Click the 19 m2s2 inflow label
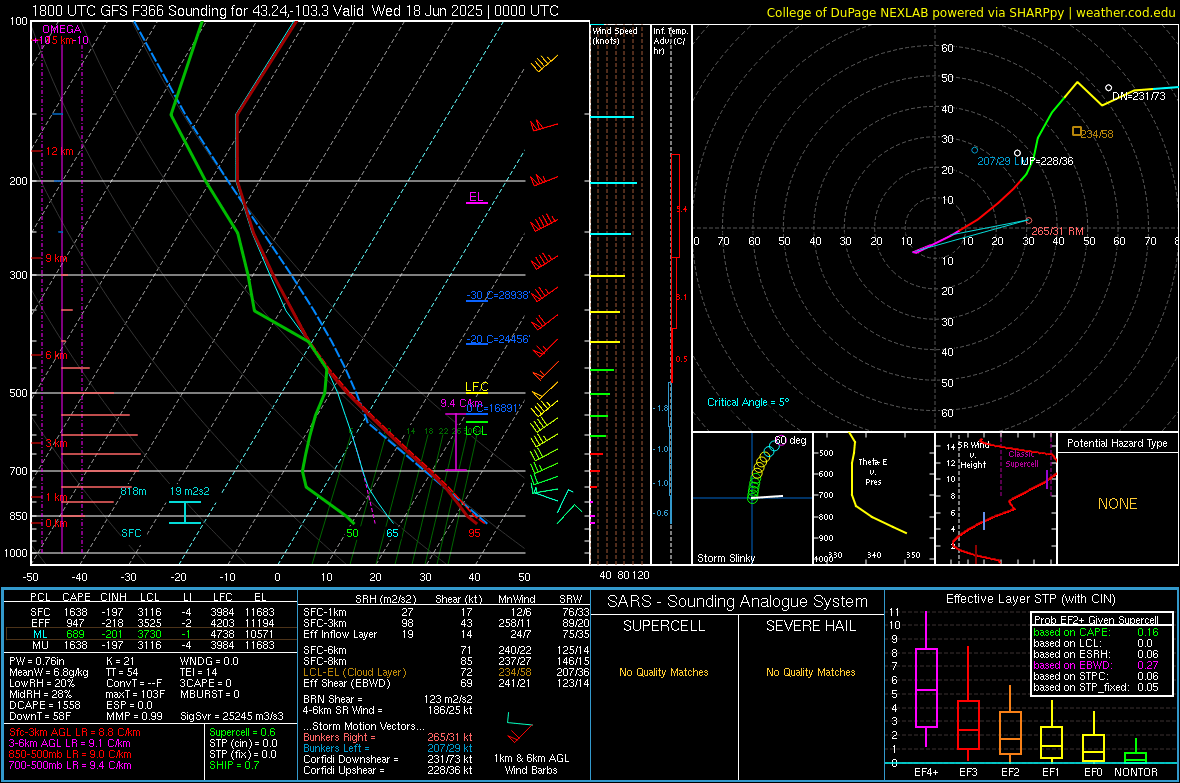This screenshot has height=783, width=1180. coord(190,491)
